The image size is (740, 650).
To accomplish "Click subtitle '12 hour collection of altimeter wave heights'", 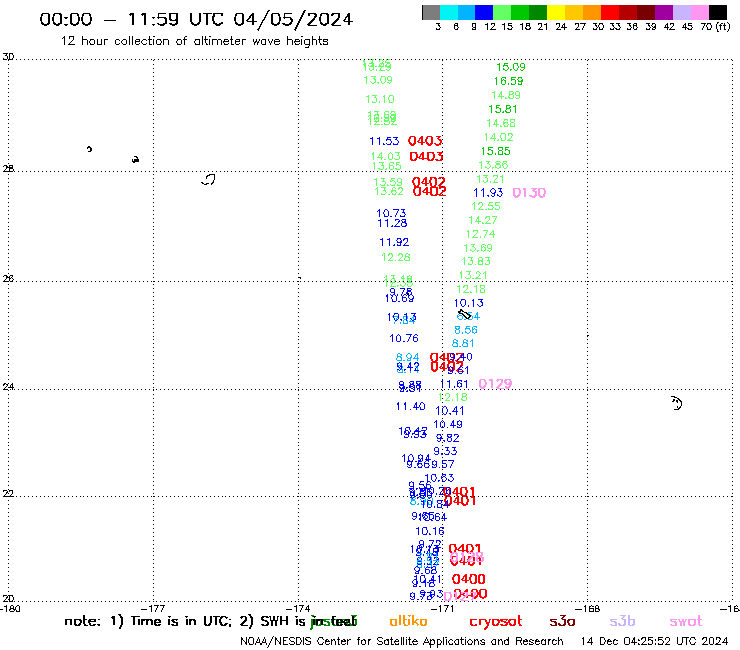I will pos(194,41).
